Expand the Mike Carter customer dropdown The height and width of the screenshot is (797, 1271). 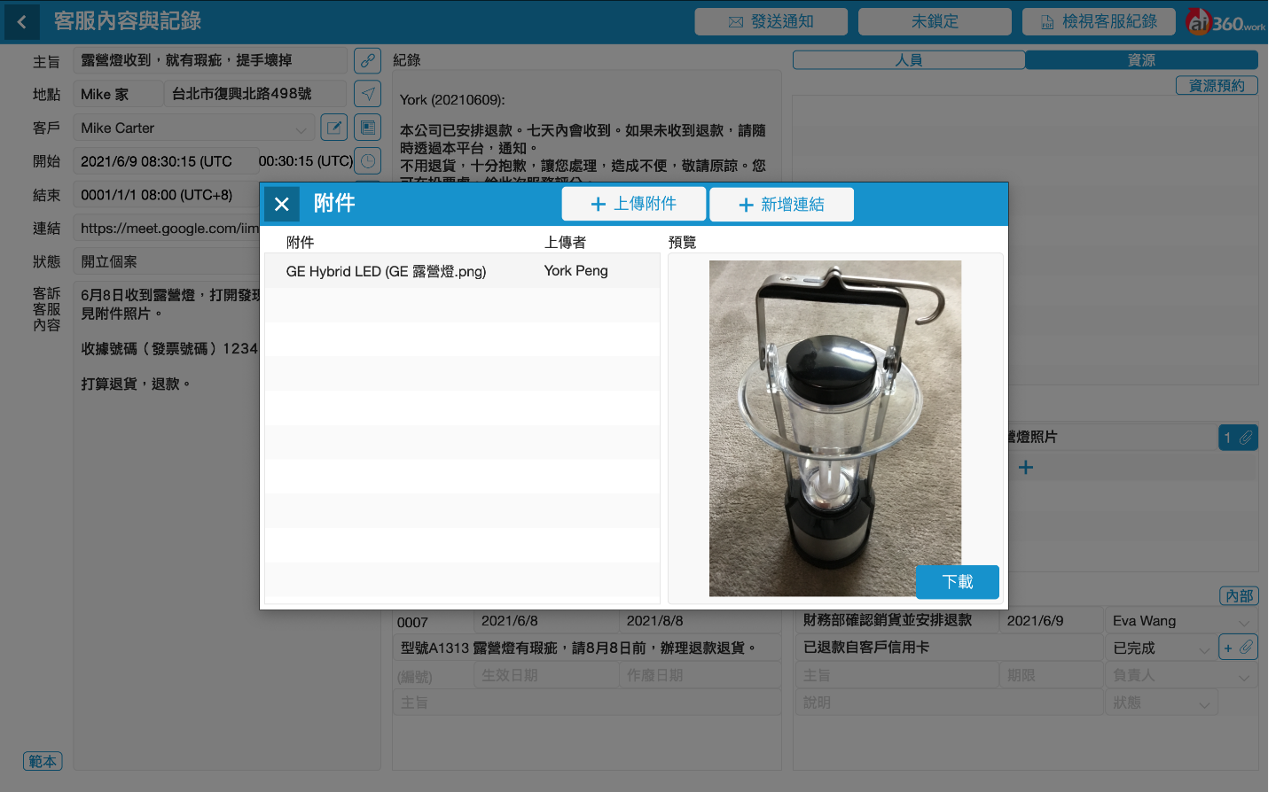tap(301, 129)
